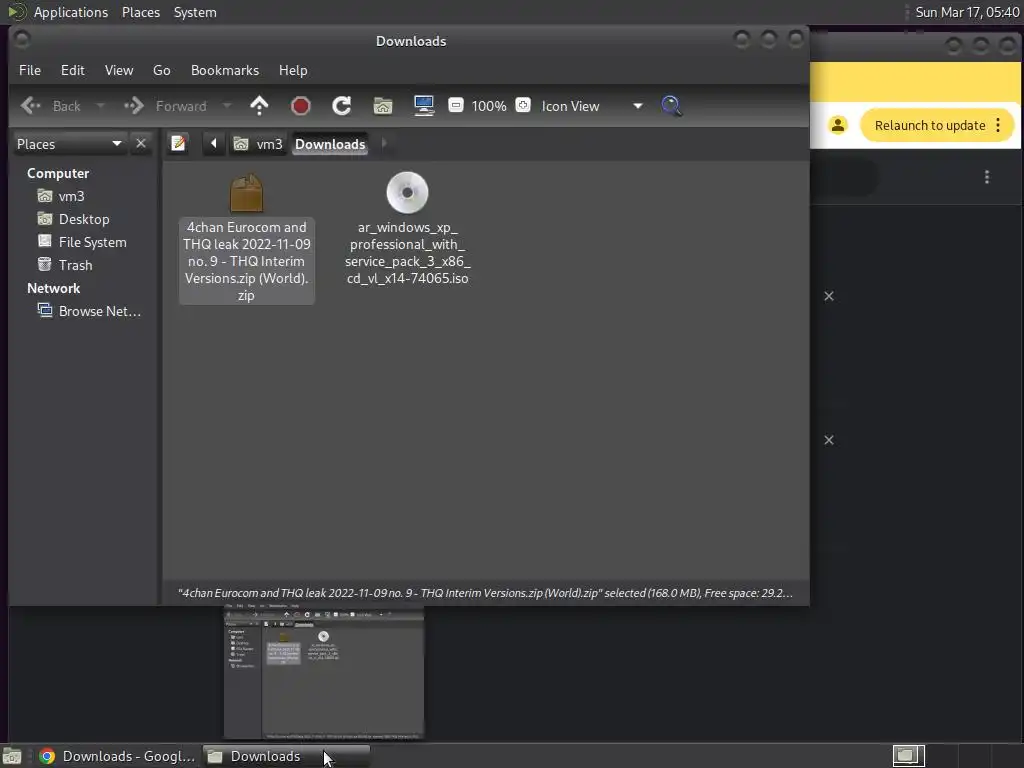Open the Back history dropdown arrow
This screenshot has height=768, width=1024.
click(x=100, y=106)
